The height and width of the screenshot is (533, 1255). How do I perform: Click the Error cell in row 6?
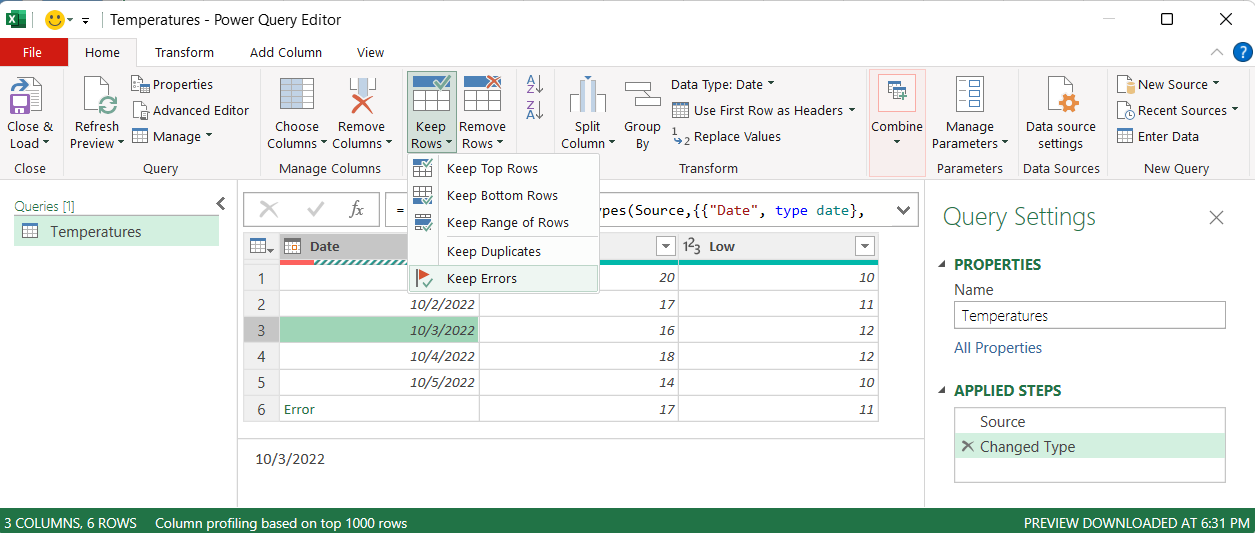point(379,409)
